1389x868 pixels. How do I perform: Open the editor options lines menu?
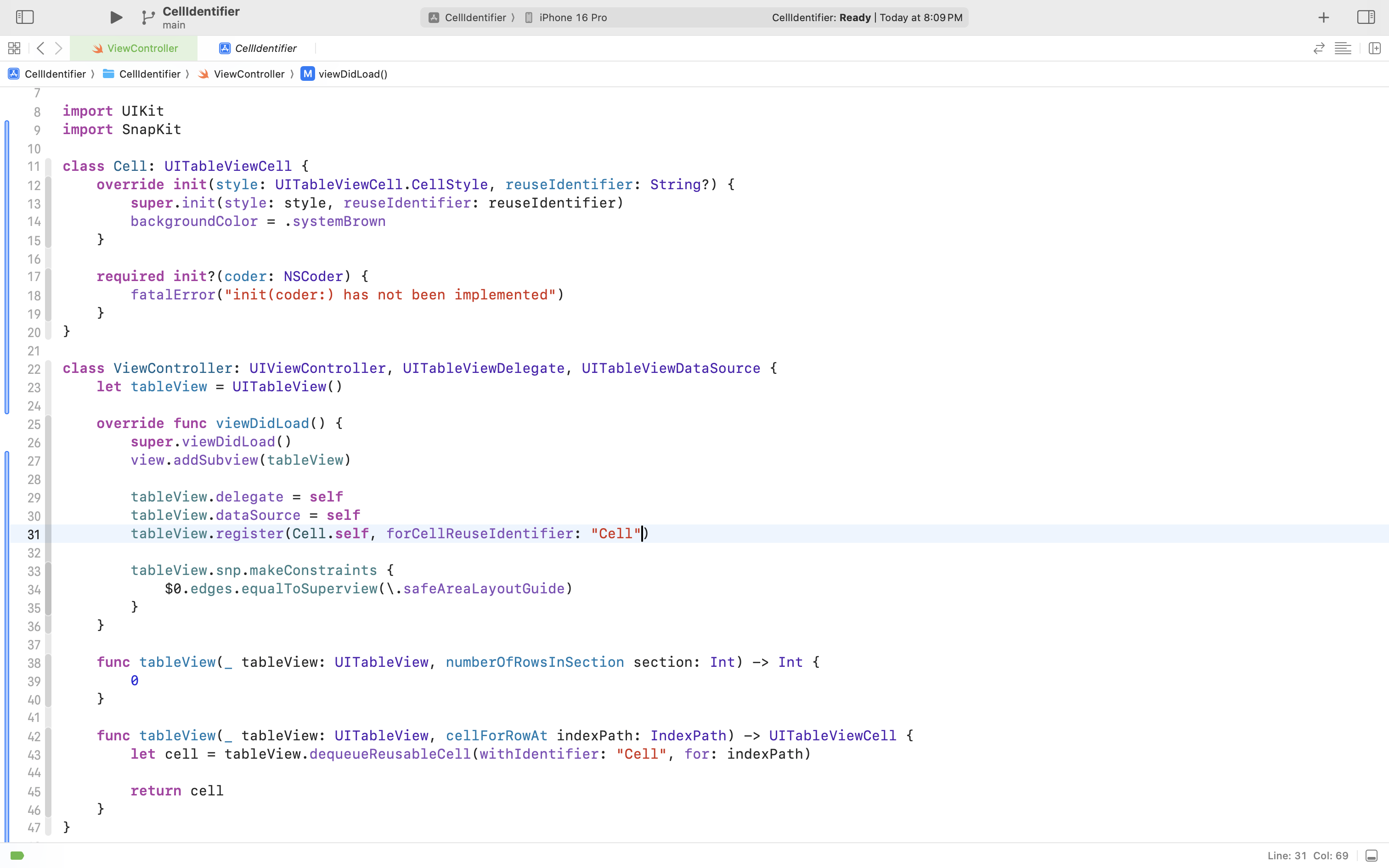(x=1343, y=48)
